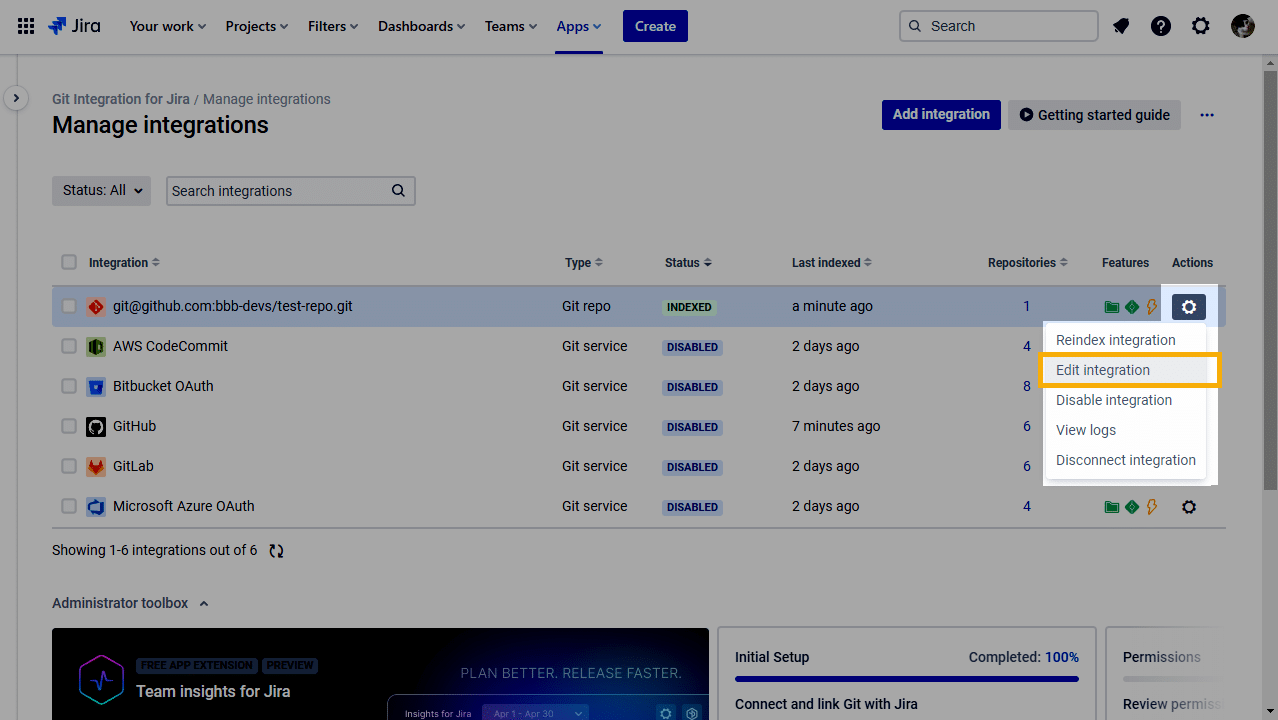Go to Jira home via logo
The width and height of the screenshot is (1278, 720).
click(75, 26)
